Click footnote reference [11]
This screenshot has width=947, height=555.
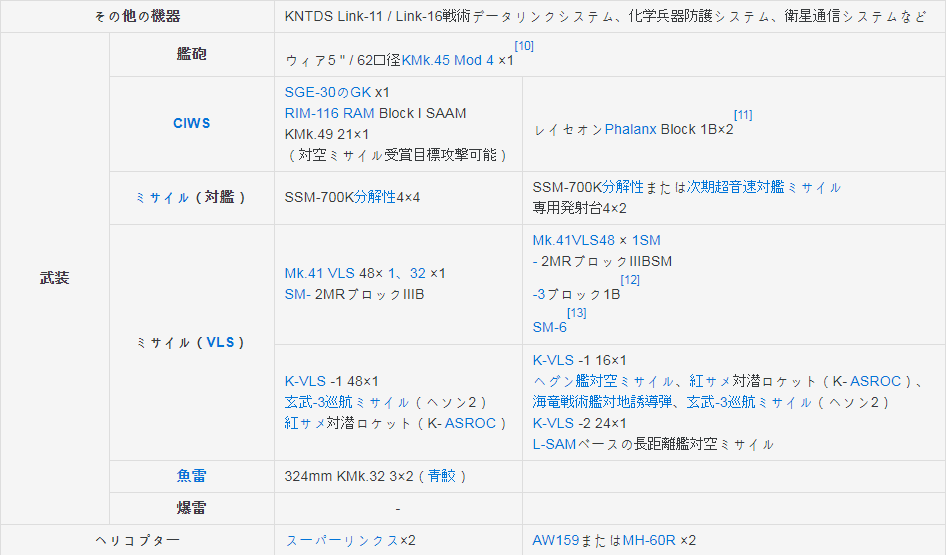click(743, 116)
